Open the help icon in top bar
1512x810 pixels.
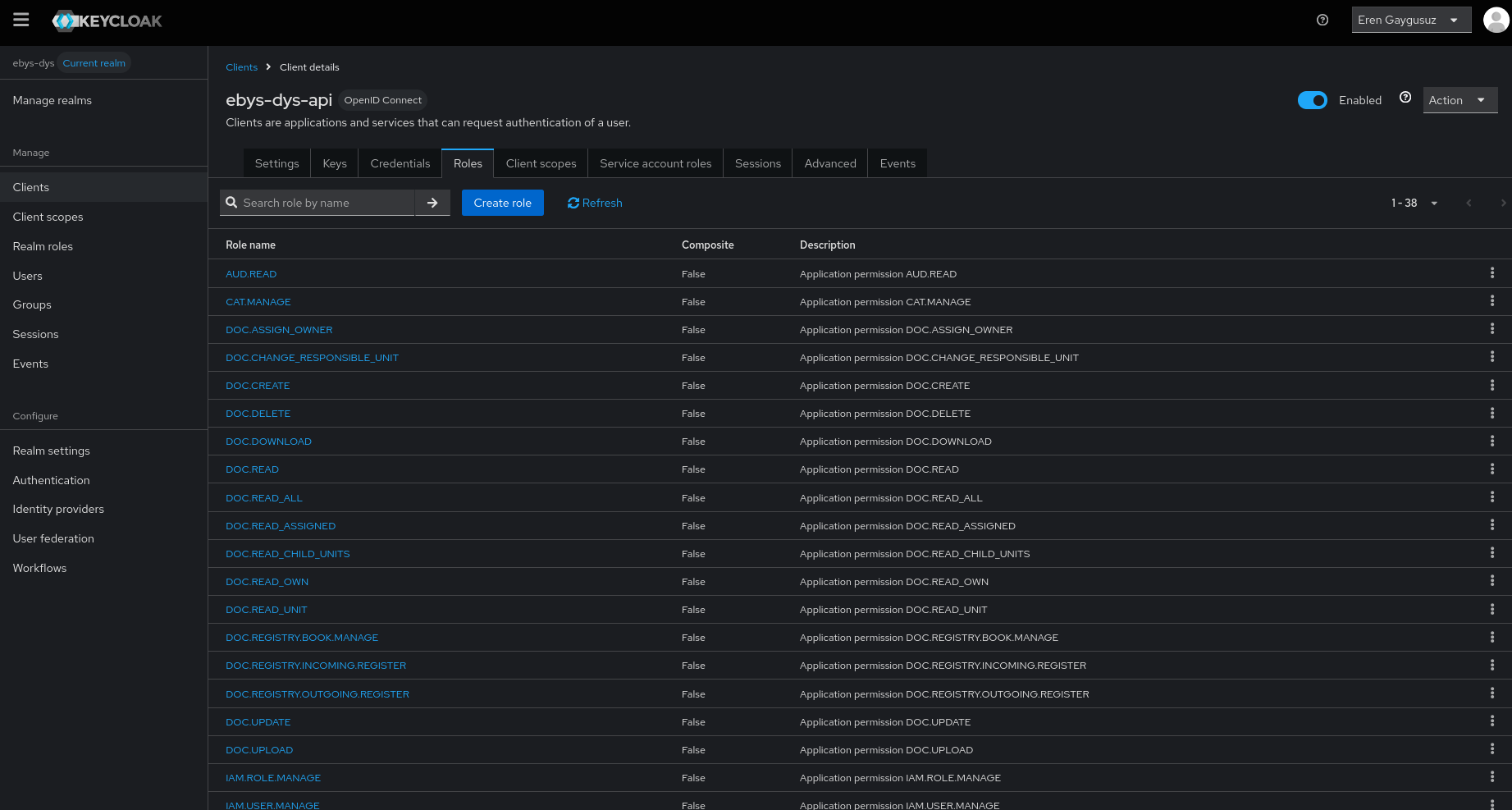point(1322,21)
